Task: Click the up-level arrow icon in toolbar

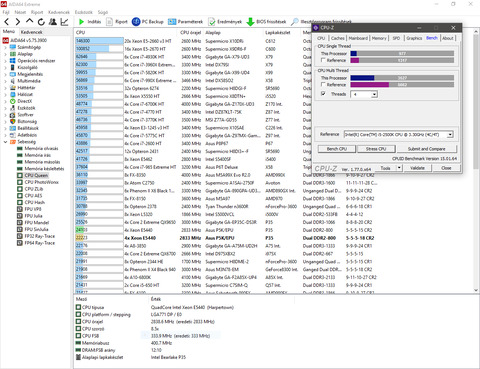Action: [x=29, y=21]
